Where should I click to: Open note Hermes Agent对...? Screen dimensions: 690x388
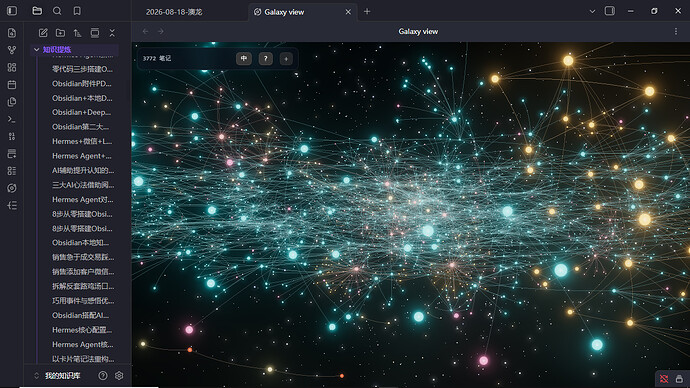tap(83, 199)
